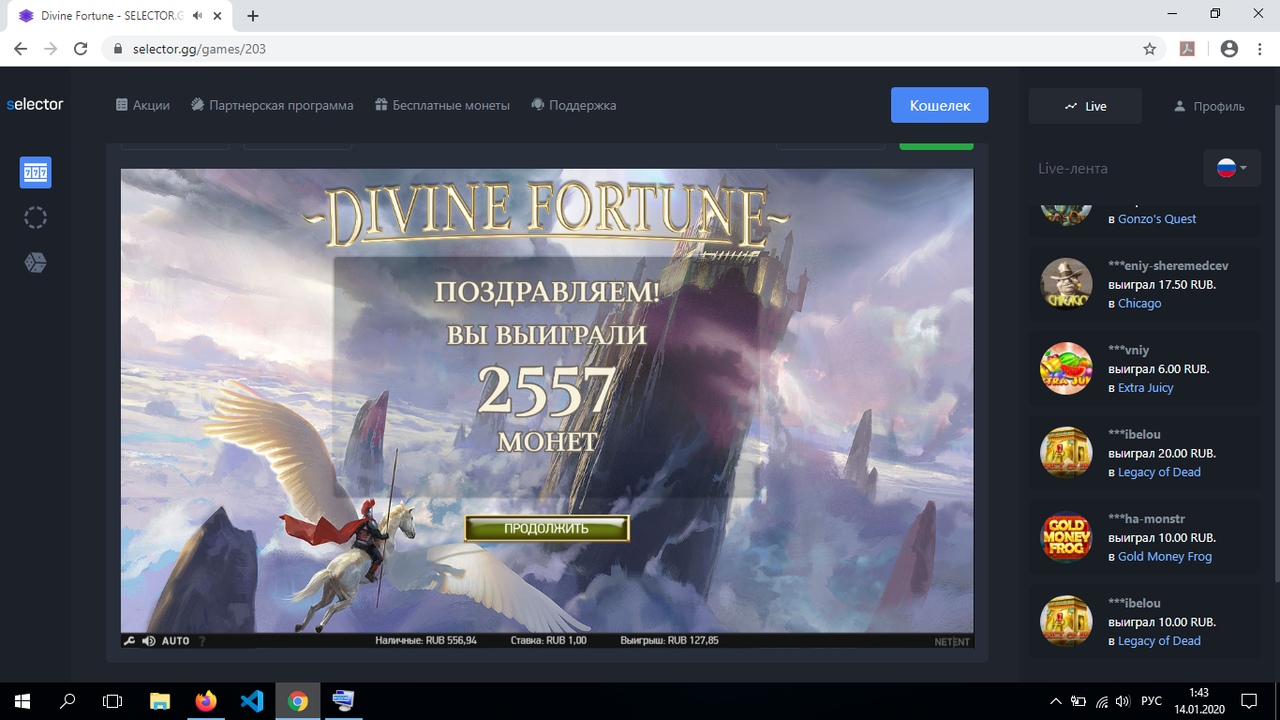Click the Chrome taskbar icon

[x=298, y=701]
